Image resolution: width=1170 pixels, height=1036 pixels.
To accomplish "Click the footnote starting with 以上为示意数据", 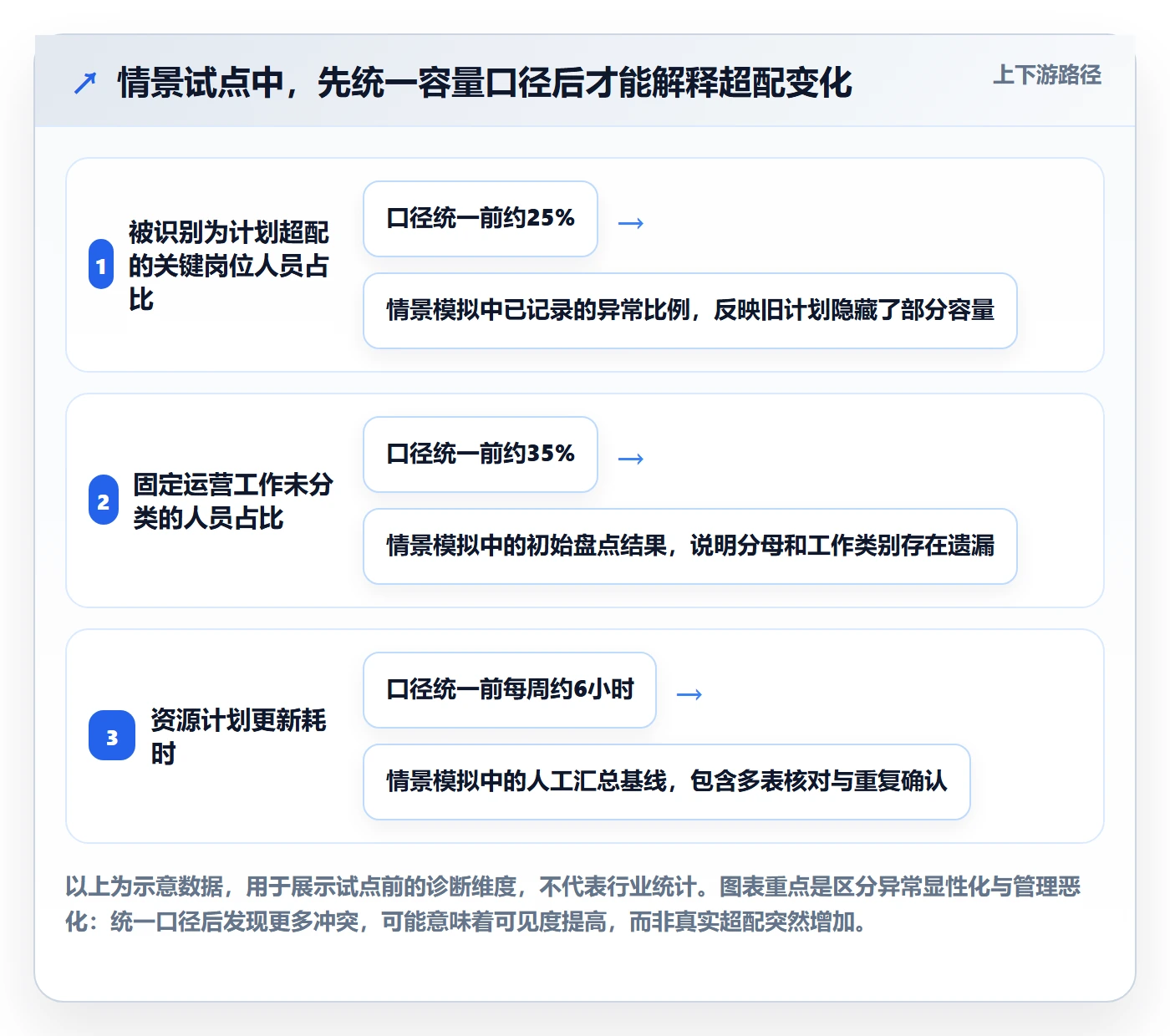I will point(573,904).
